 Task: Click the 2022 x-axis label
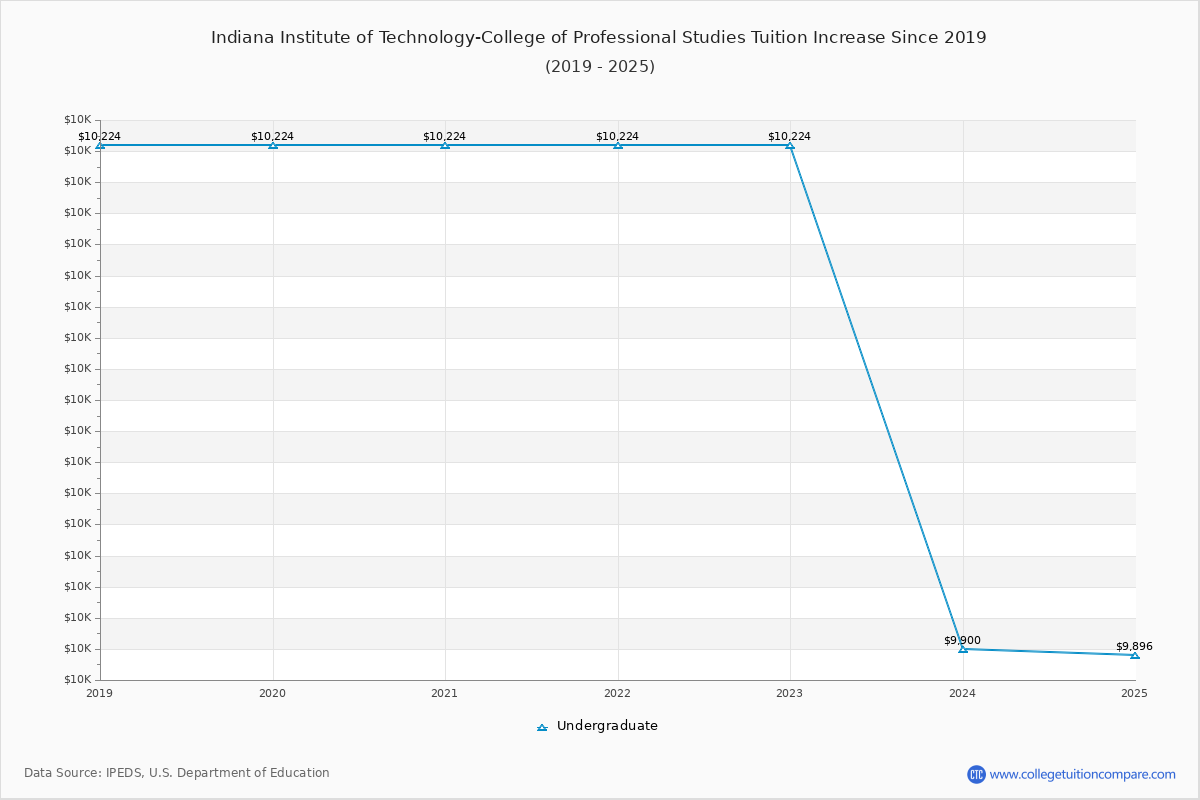click(618, 692)
